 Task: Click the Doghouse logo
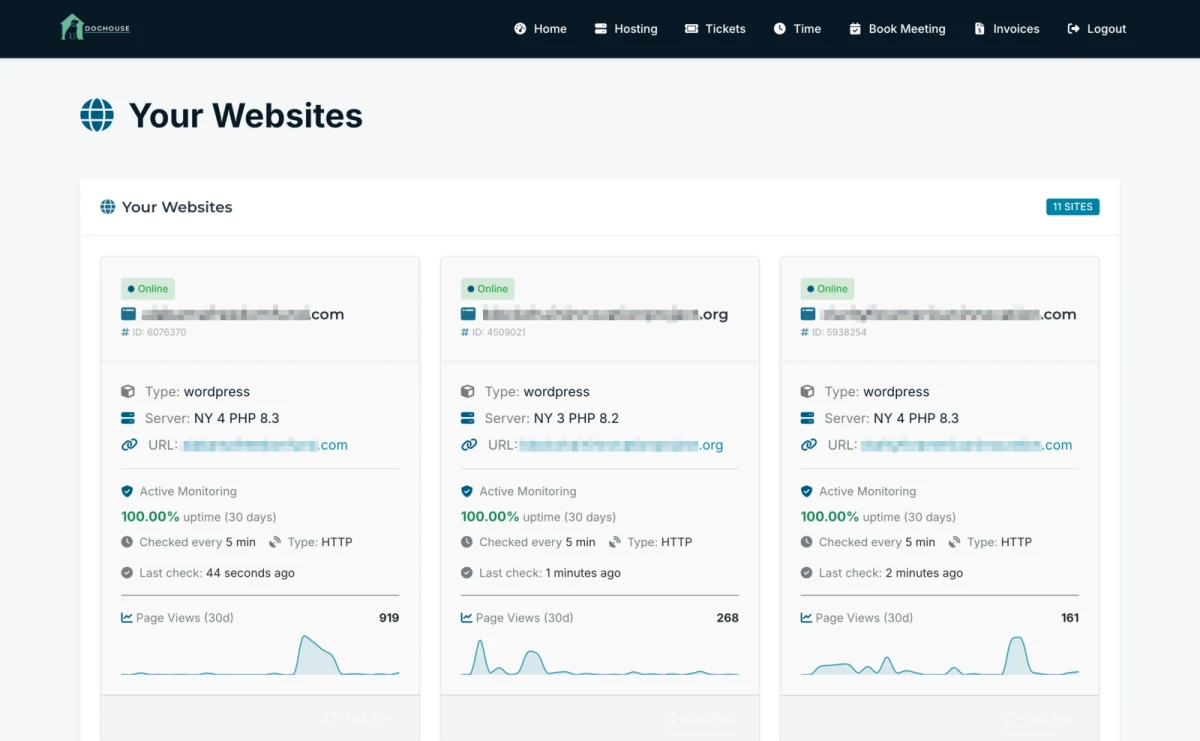coord(95,28)
